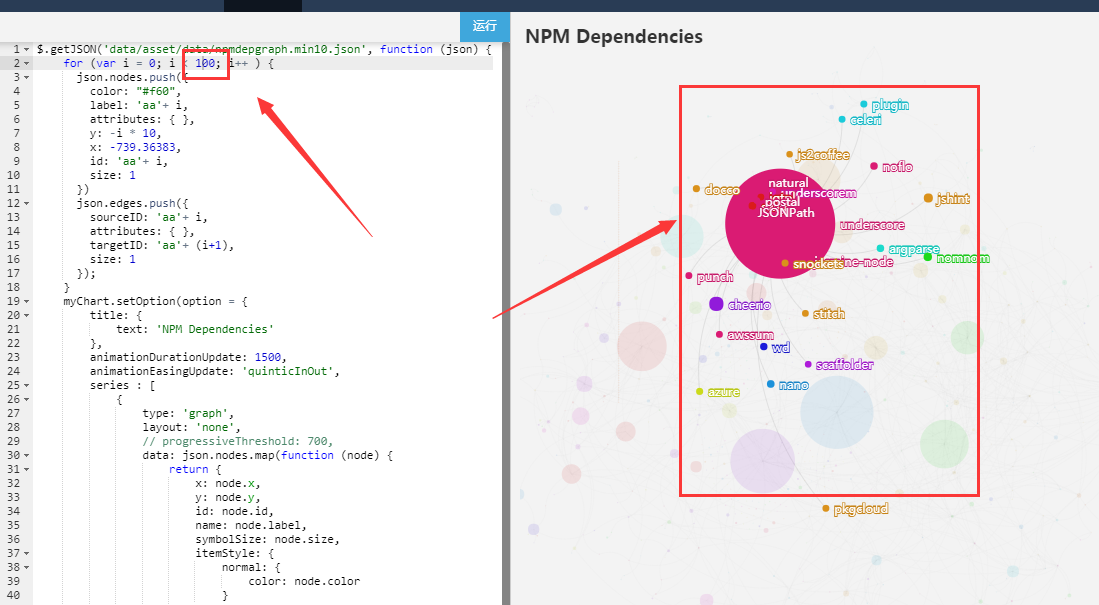The width and height of the screenshot is (1099, 605).
Task: Click the color: node.color line
Action: [x=304, y=582]
